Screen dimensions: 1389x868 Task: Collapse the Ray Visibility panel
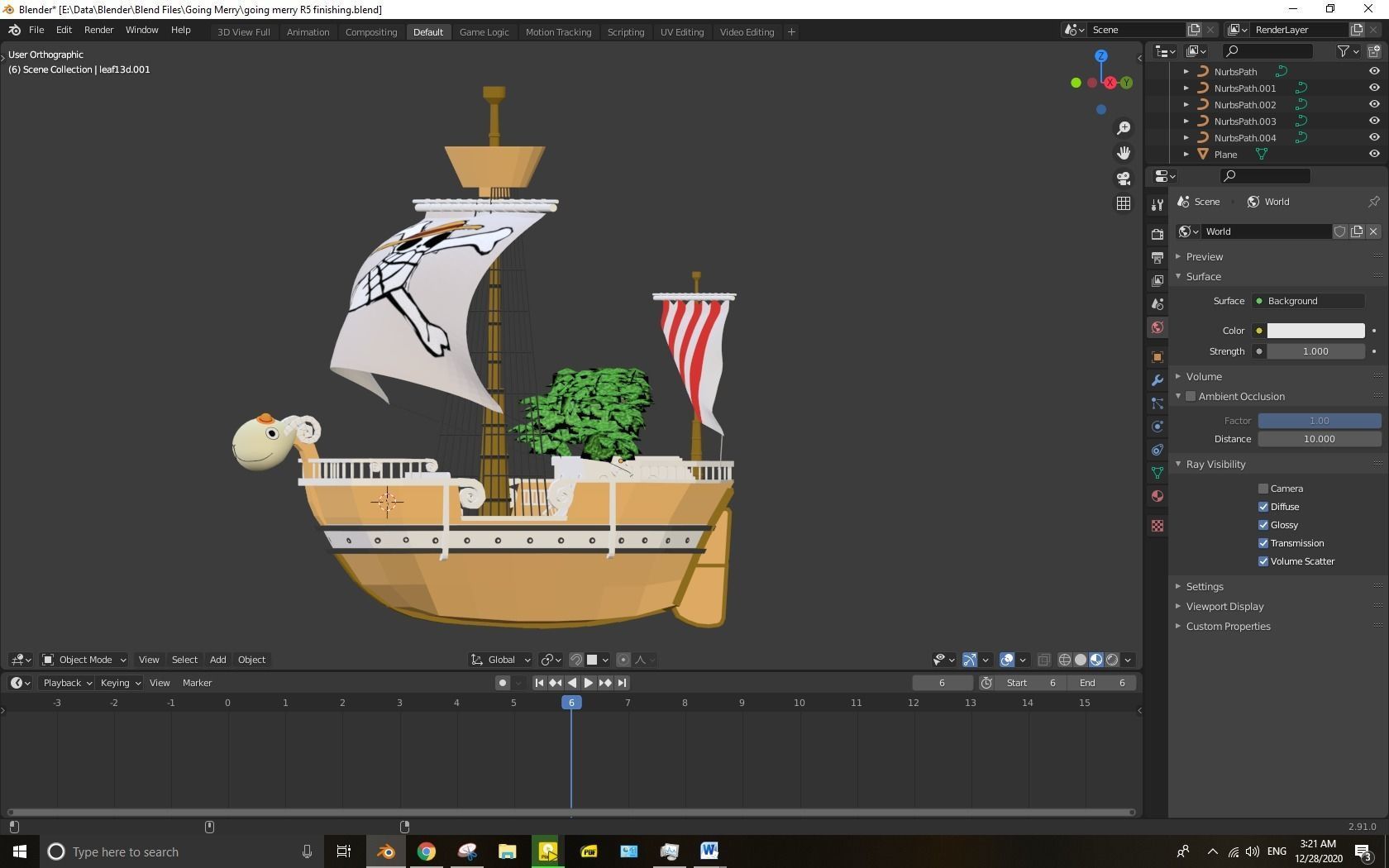1215,465
